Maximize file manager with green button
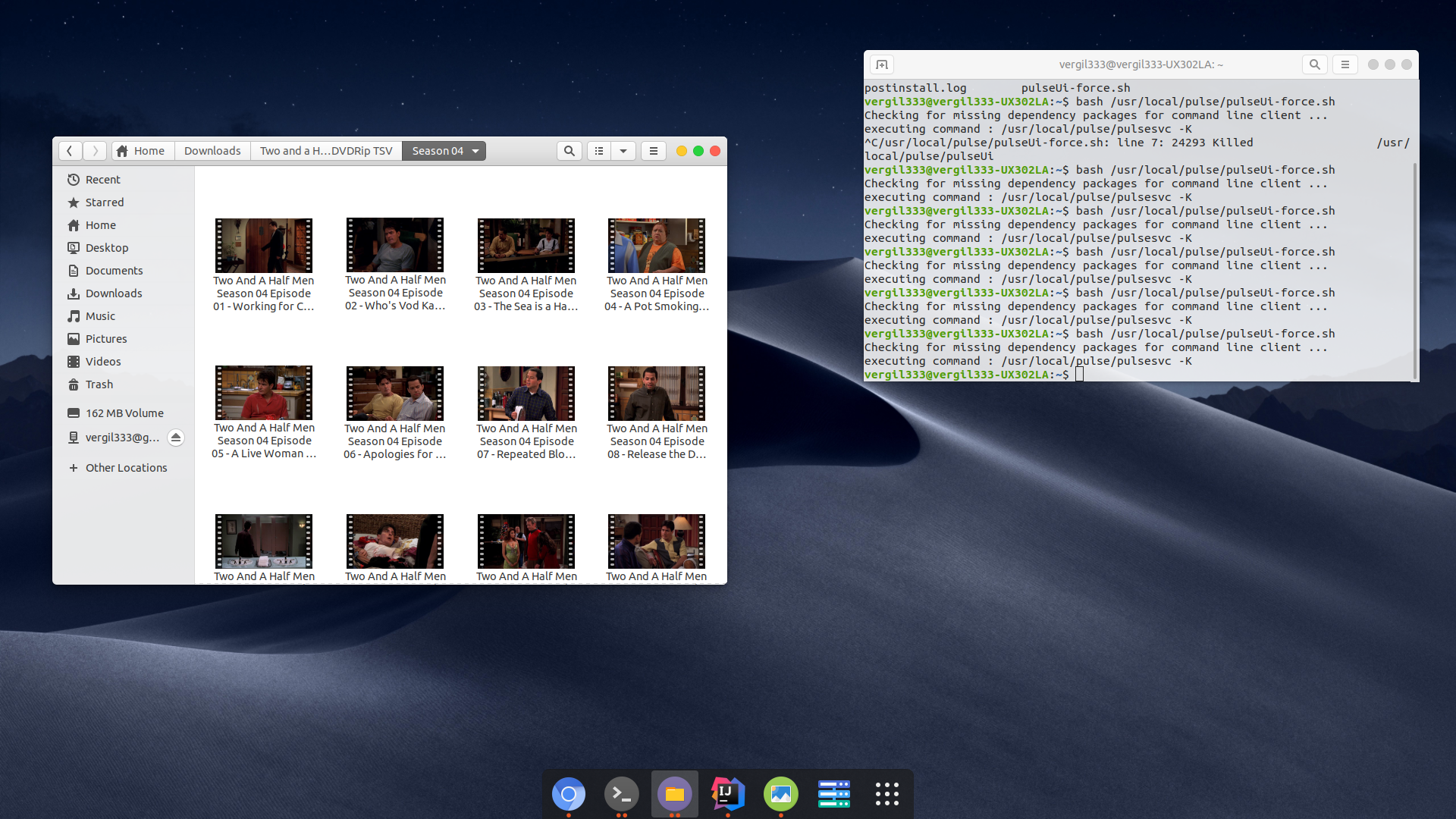 698,151
